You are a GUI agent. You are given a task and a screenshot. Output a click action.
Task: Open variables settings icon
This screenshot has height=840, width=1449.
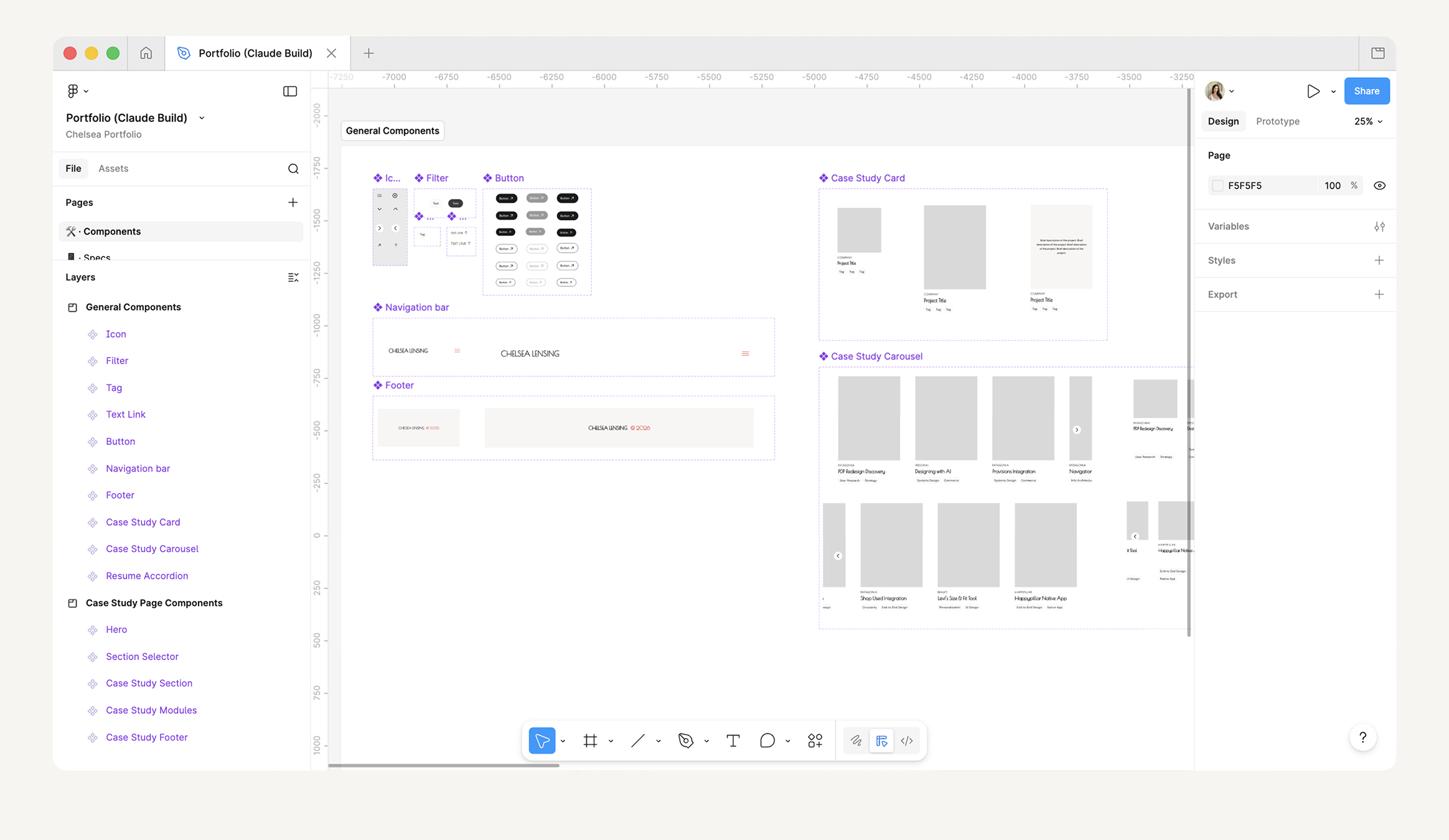pyautogui.click(x=1379, y=226)
